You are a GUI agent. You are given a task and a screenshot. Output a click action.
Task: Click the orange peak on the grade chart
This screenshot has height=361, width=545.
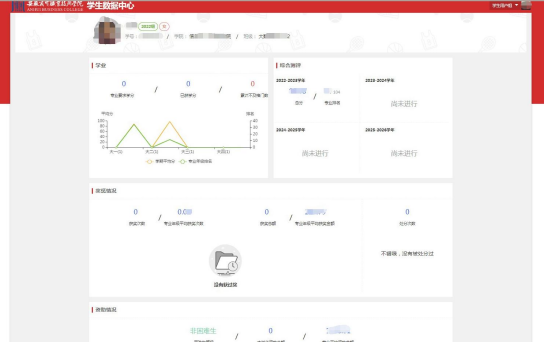tap(170, 122)
